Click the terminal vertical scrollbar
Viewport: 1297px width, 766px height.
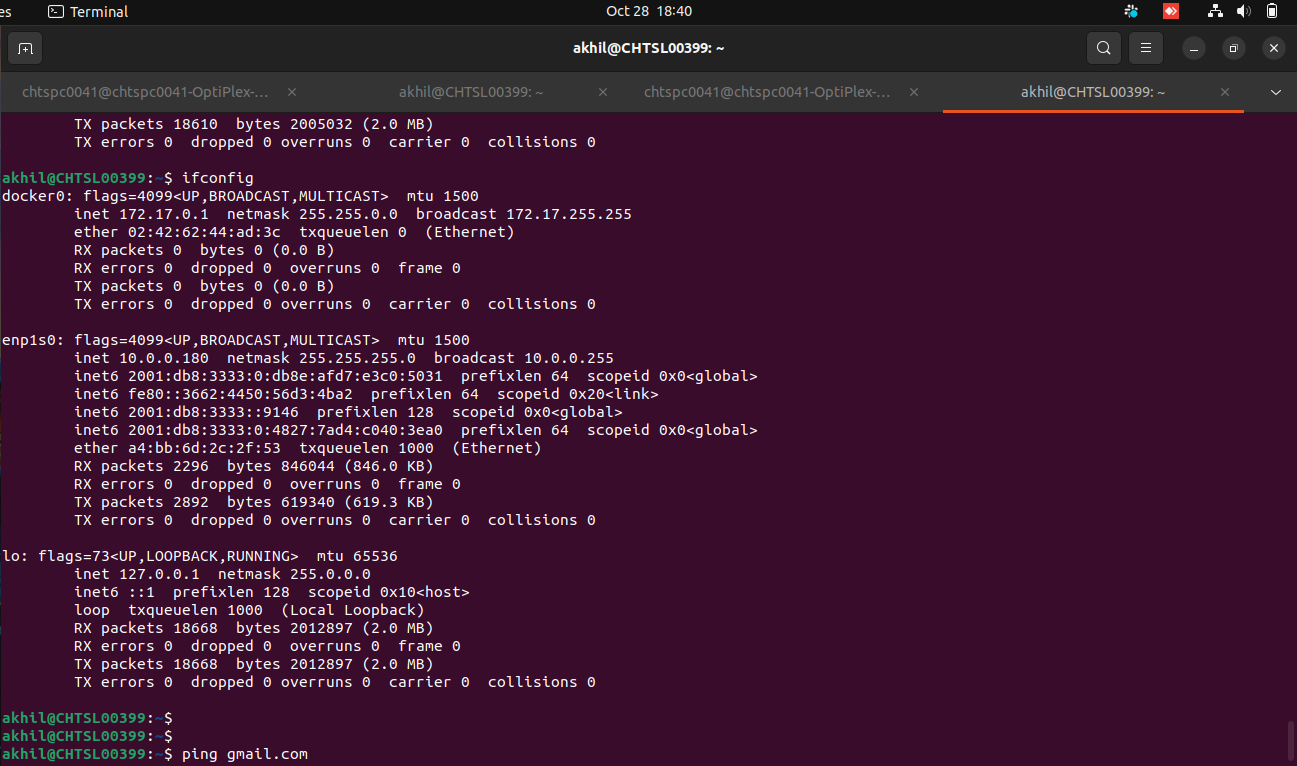(x=1289, y=740)
